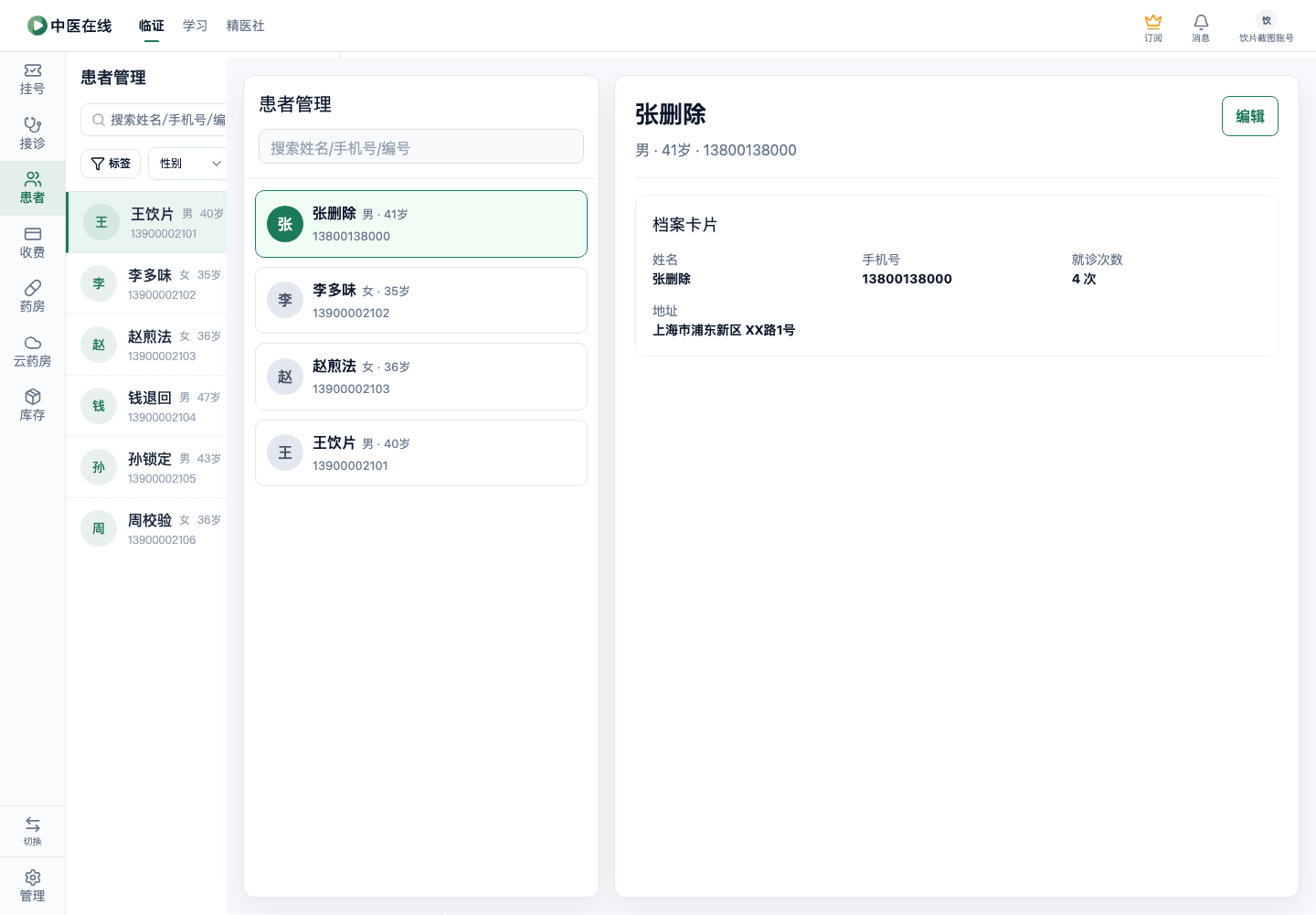Select the 赵煎法 card with 13900002103
Viewport: 1316px width, 915px height.
(421, 377)
